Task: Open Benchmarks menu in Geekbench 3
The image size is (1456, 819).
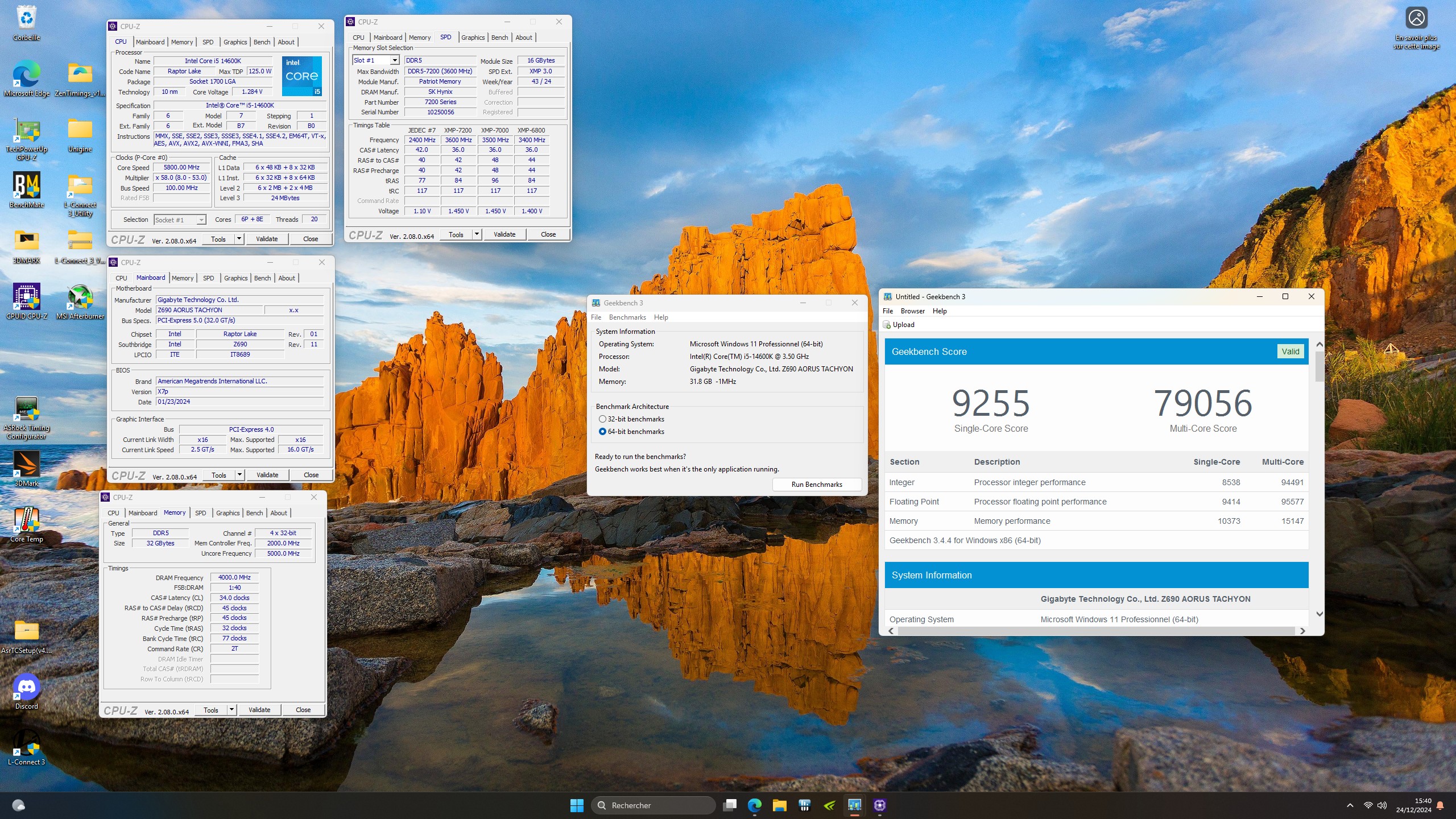Action: pyautogui.click(x=627, y=317)
